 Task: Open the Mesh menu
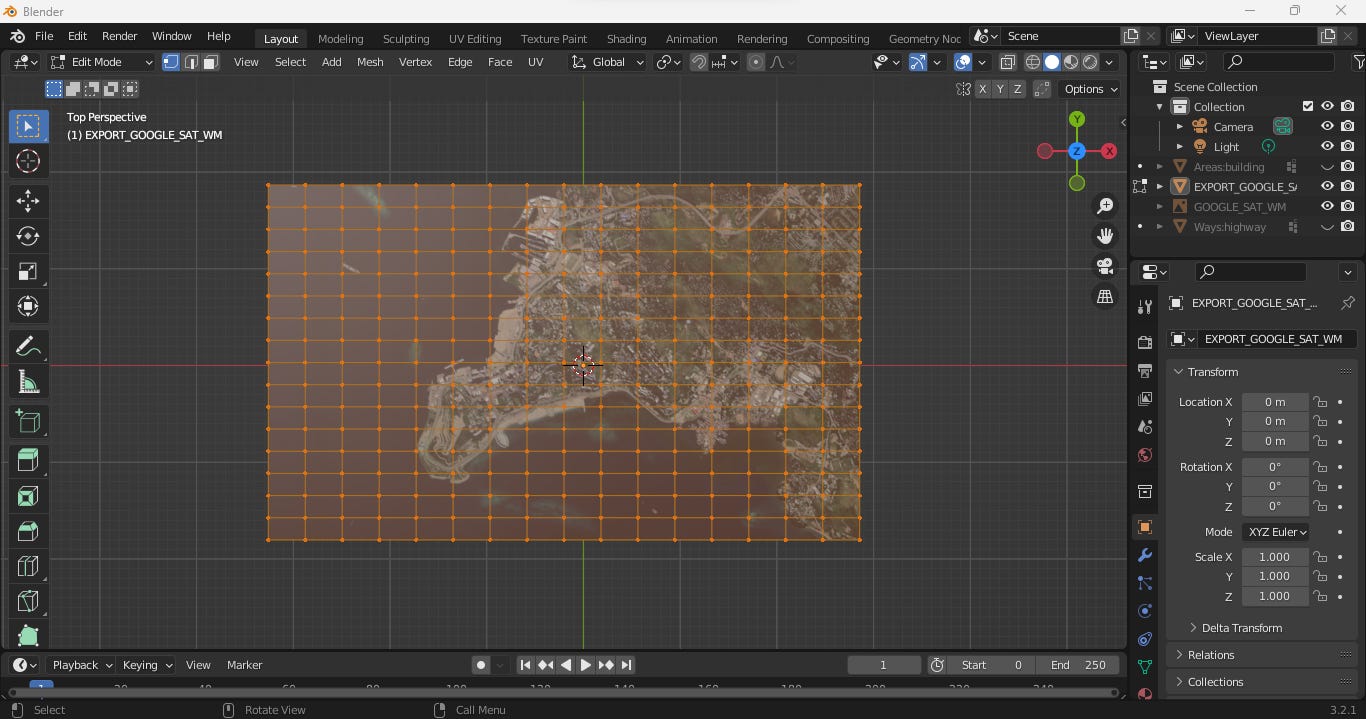click(x=370, y=61)
